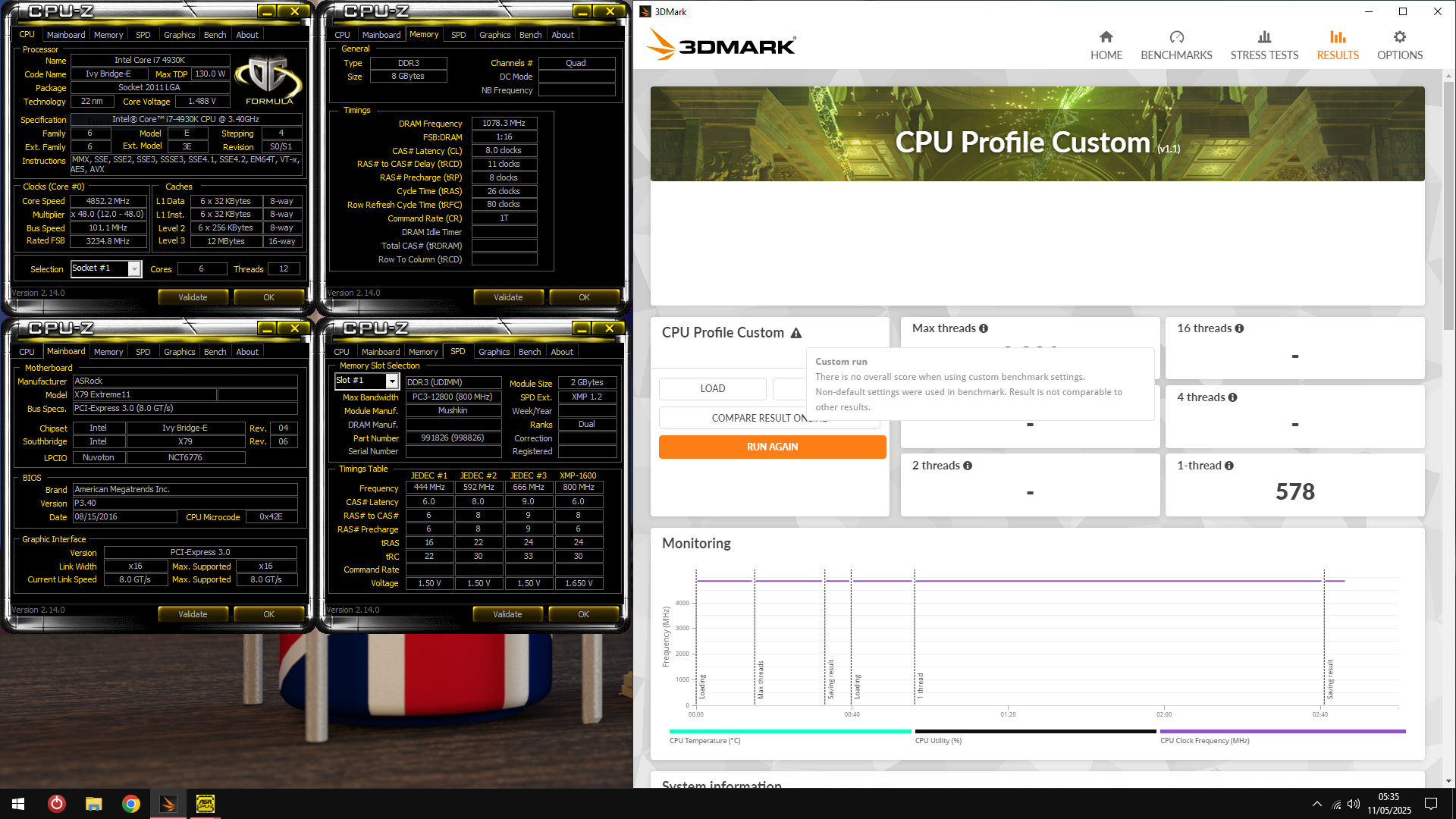Open Google Chrome from the taskbar

coord(131,804)
